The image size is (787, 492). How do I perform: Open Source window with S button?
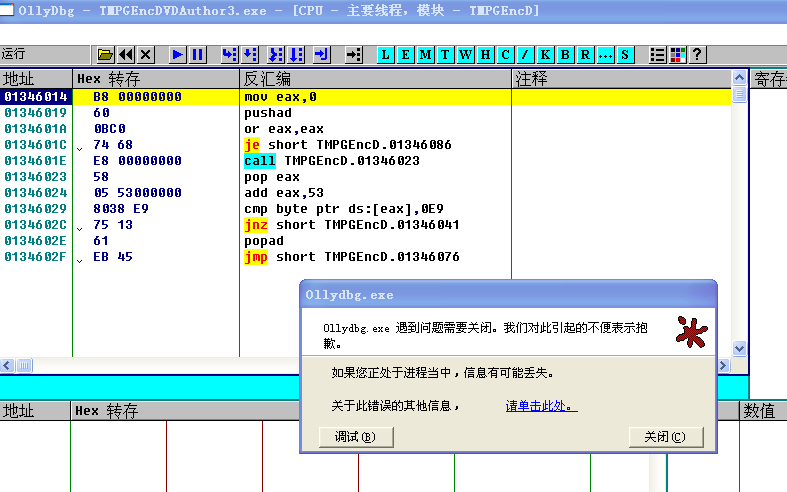coord(625,54)
